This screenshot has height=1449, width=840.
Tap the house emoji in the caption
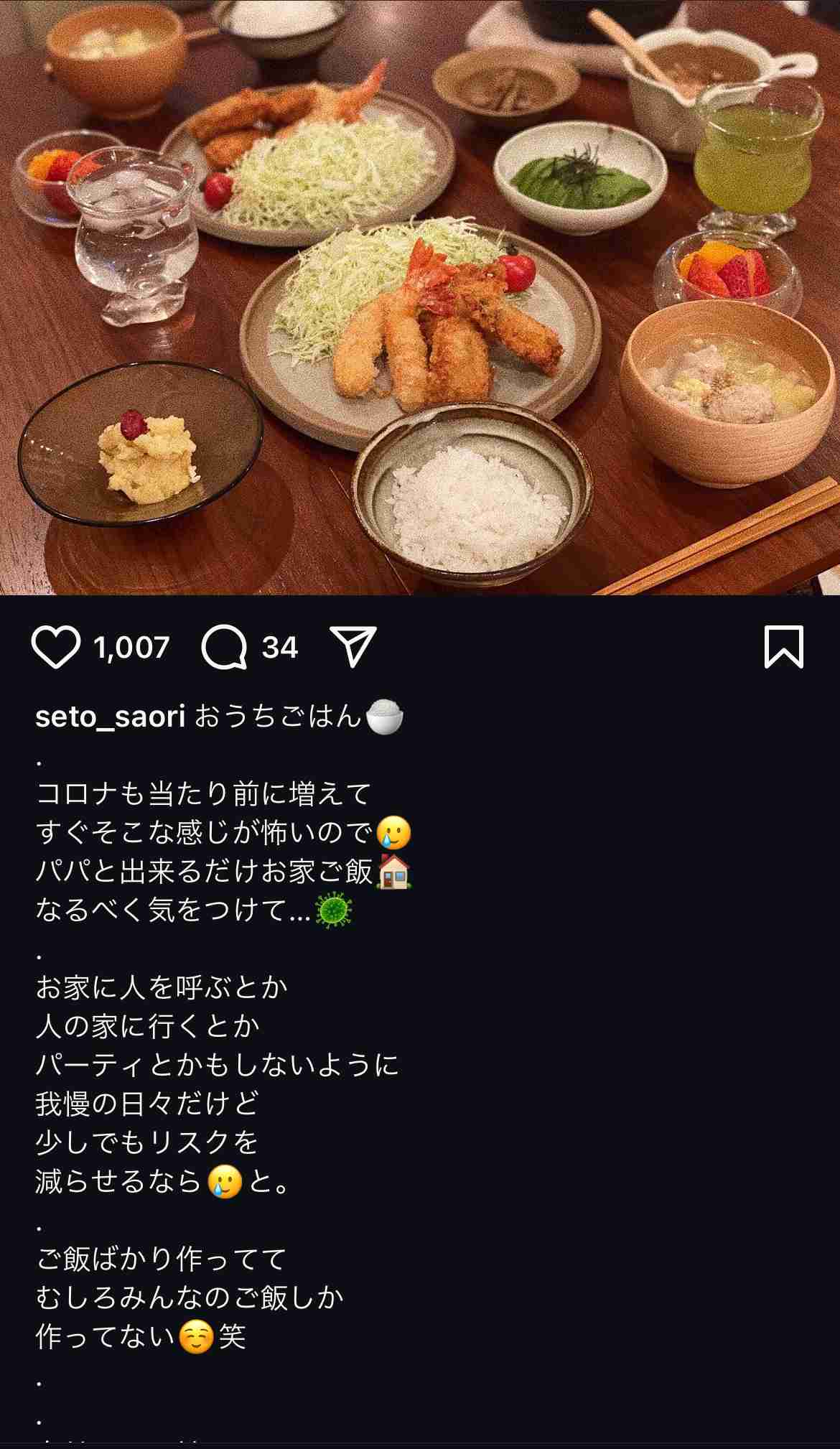tap(393, 872)
